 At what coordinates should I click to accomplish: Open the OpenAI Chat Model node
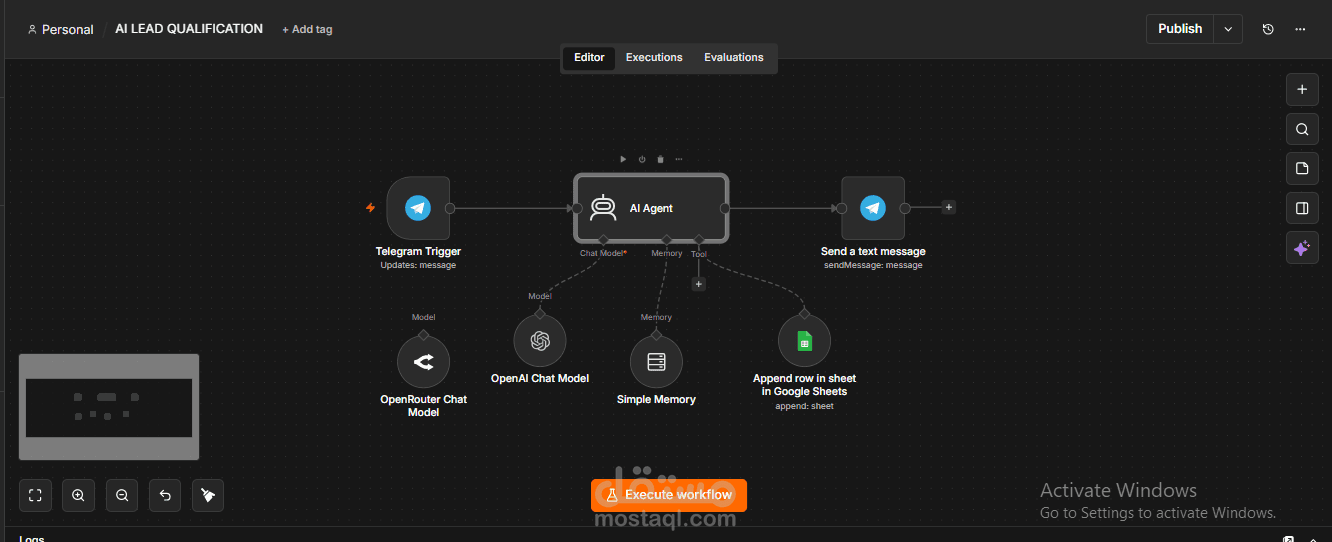[x=540, y=341]
